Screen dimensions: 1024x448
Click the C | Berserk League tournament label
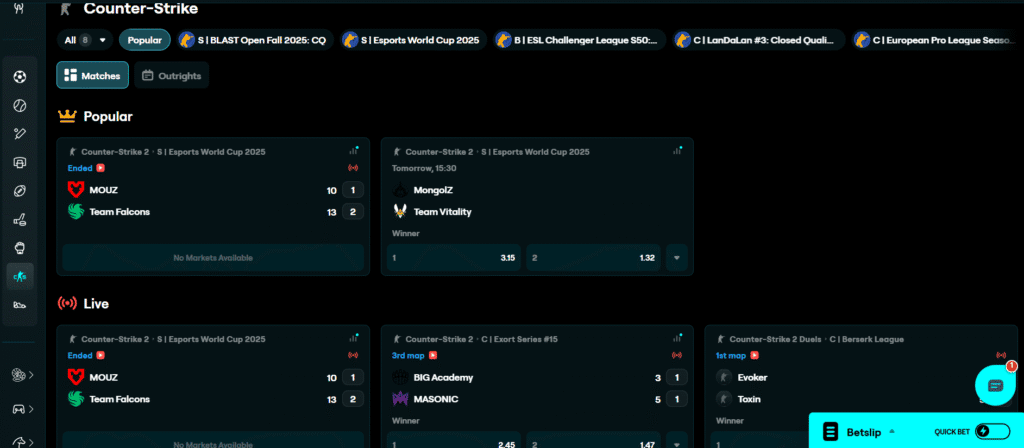tap(867, 339)
